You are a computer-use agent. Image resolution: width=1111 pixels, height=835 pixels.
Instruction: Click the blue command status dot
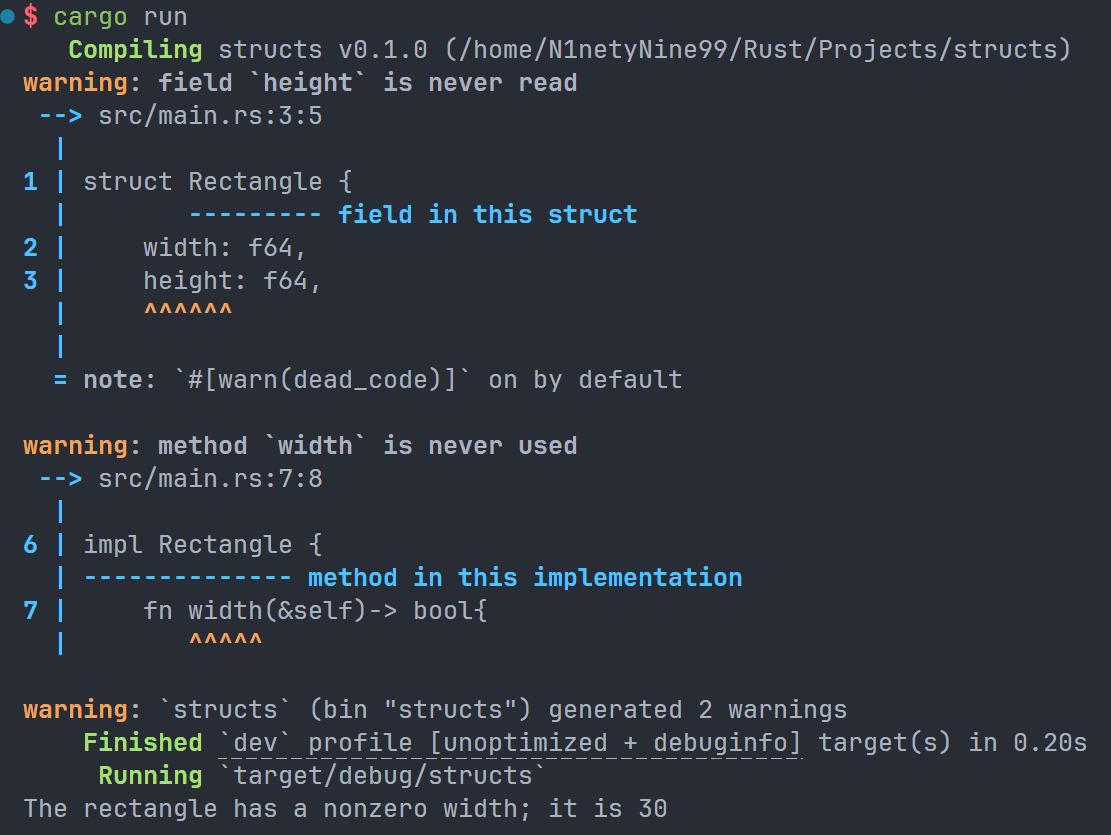tap(8, 16)
